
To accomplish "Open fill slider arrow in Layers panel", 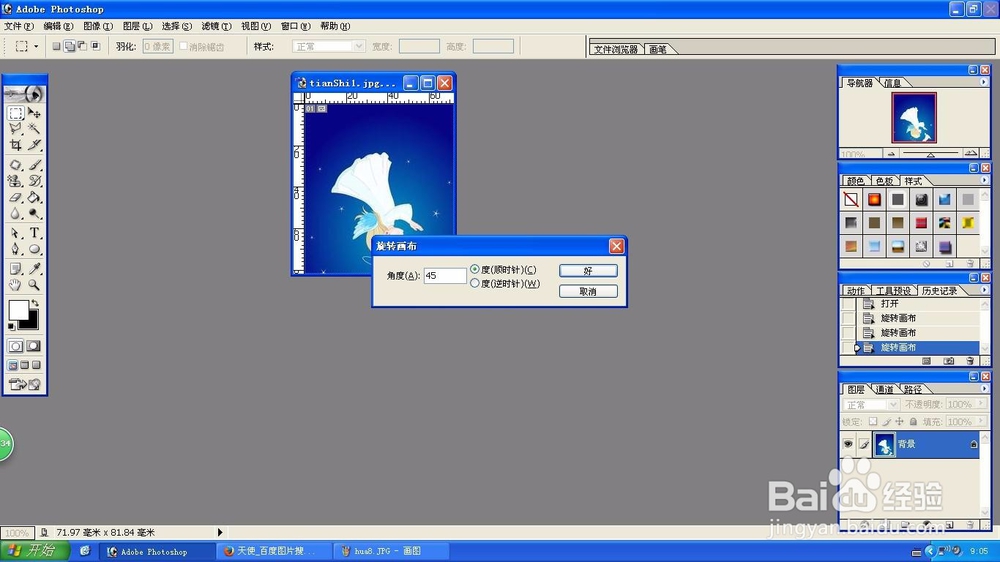I will [981, 421].
